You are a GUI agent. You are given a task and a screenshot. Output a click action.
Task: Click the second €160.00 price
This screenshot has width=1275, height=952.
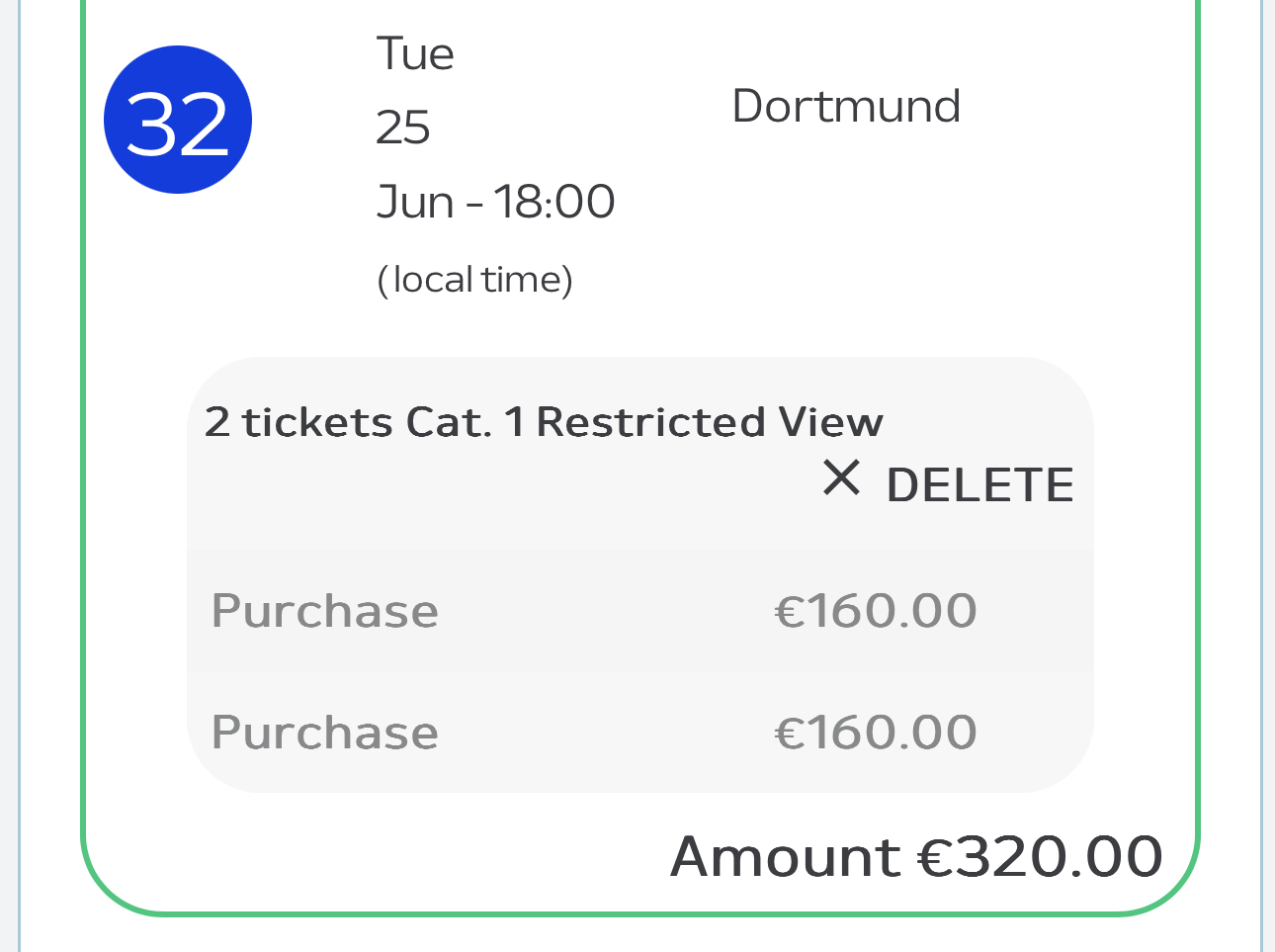876,733
